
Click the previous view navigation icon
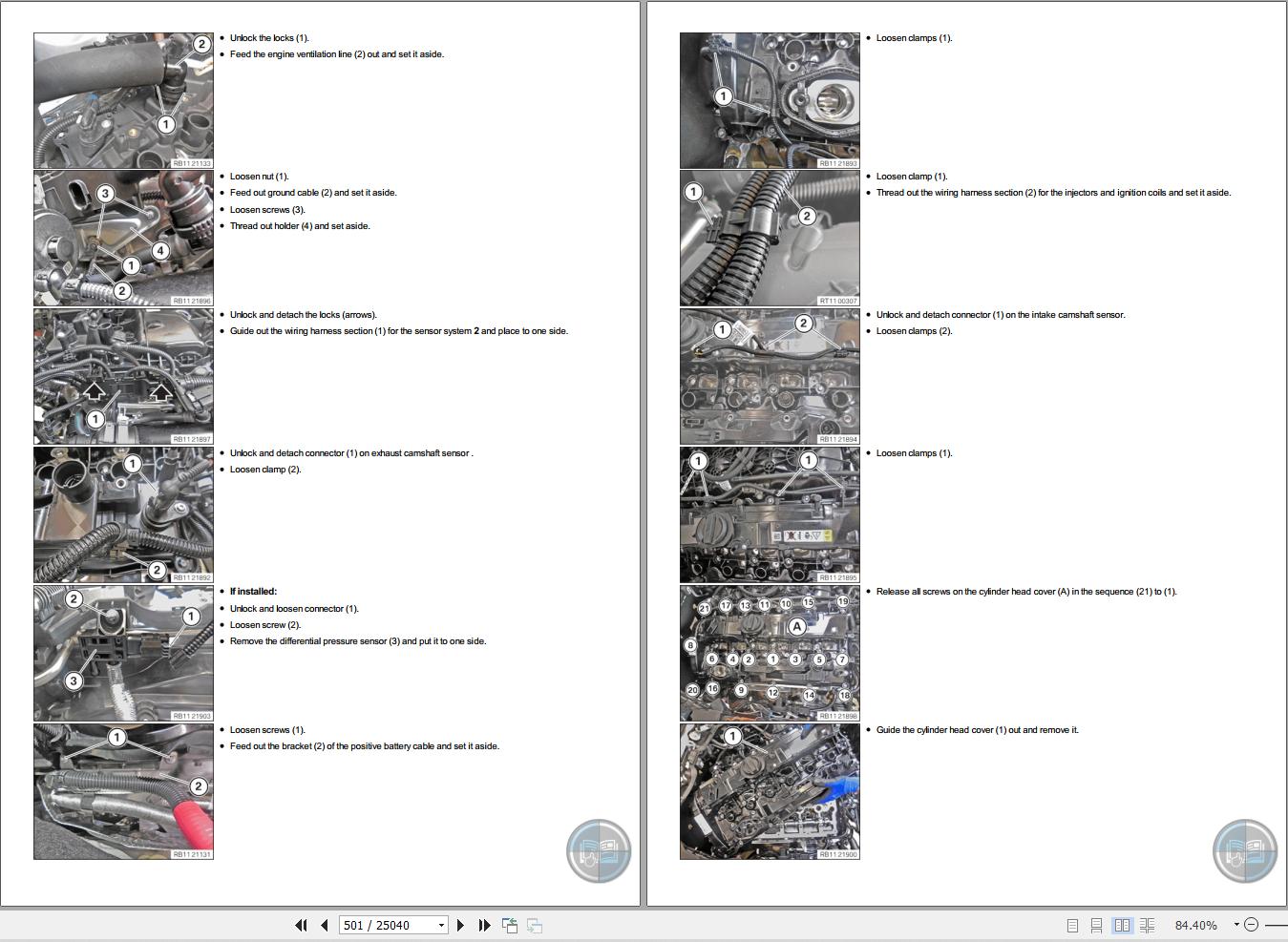(x=510, y=925)
